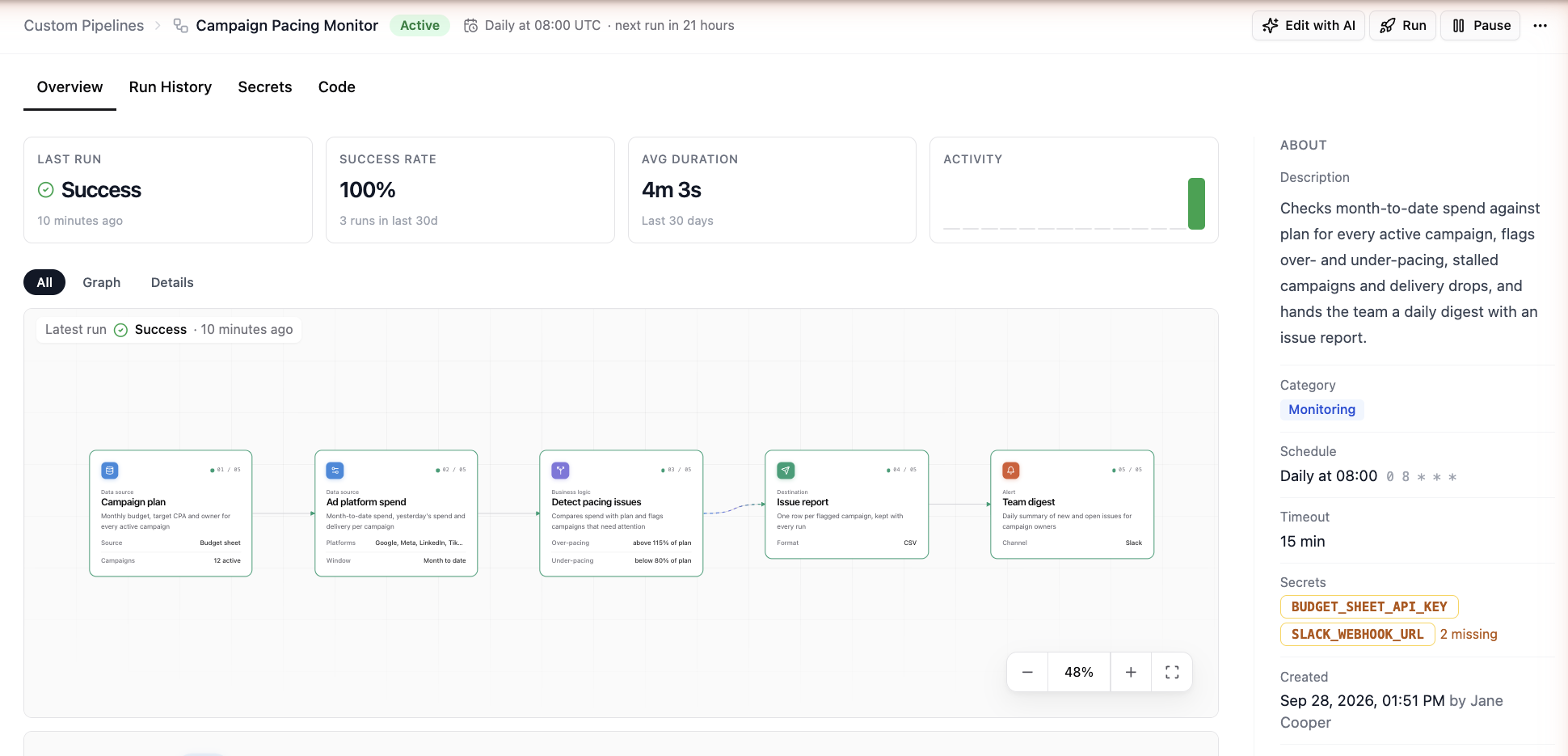Select the All view toggle

[44, 282]
